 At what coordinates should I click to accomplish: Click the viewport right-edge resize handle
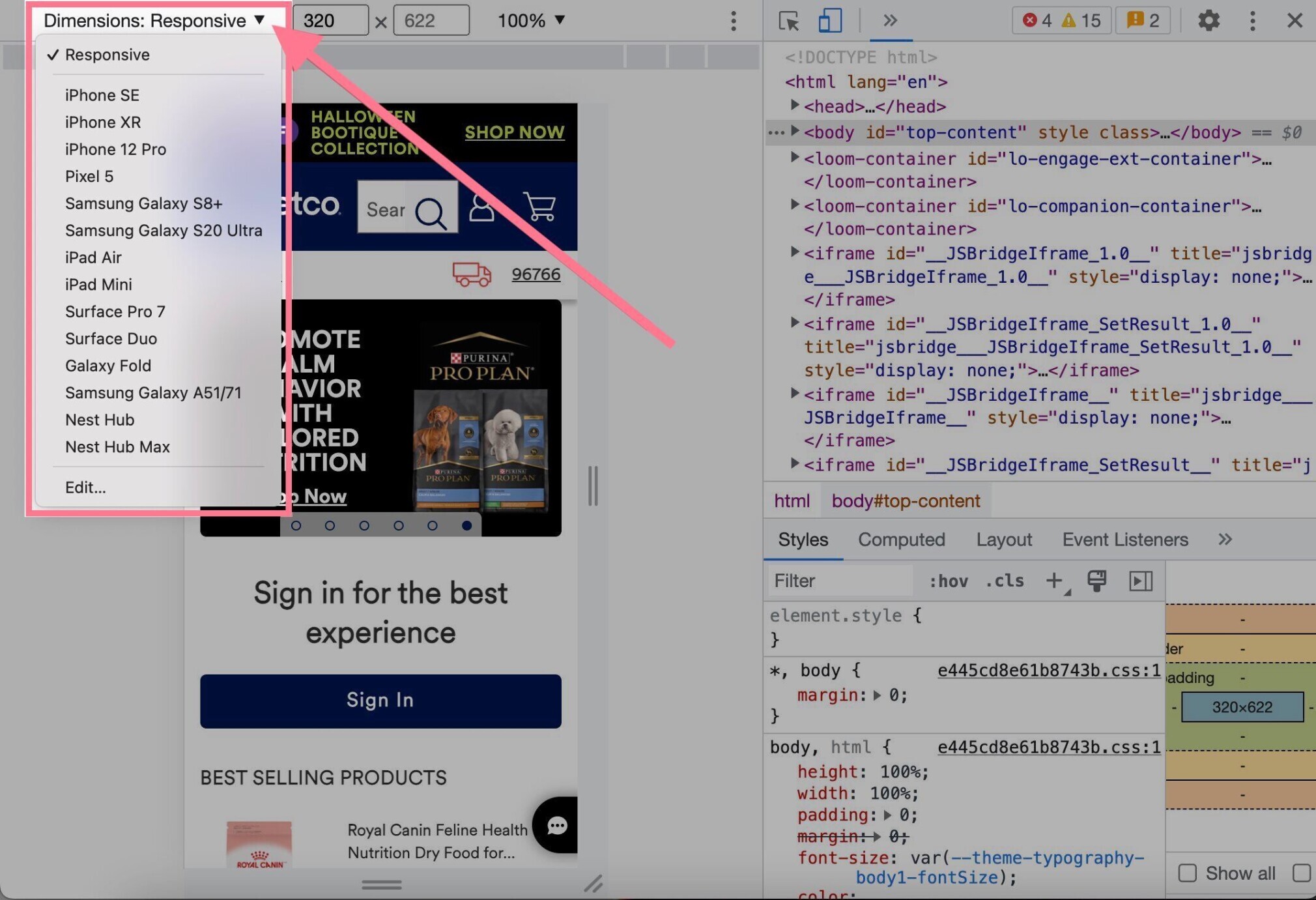593,485
